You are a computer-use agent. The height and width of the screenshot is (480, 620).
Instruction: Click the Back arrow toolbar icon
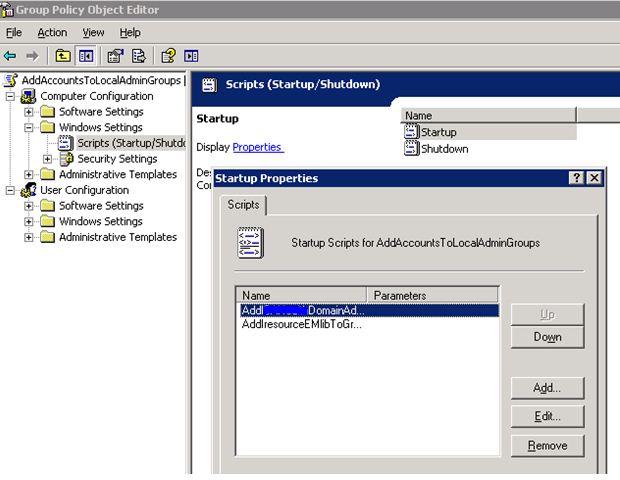pyautogui.click(x=10, y=56)
